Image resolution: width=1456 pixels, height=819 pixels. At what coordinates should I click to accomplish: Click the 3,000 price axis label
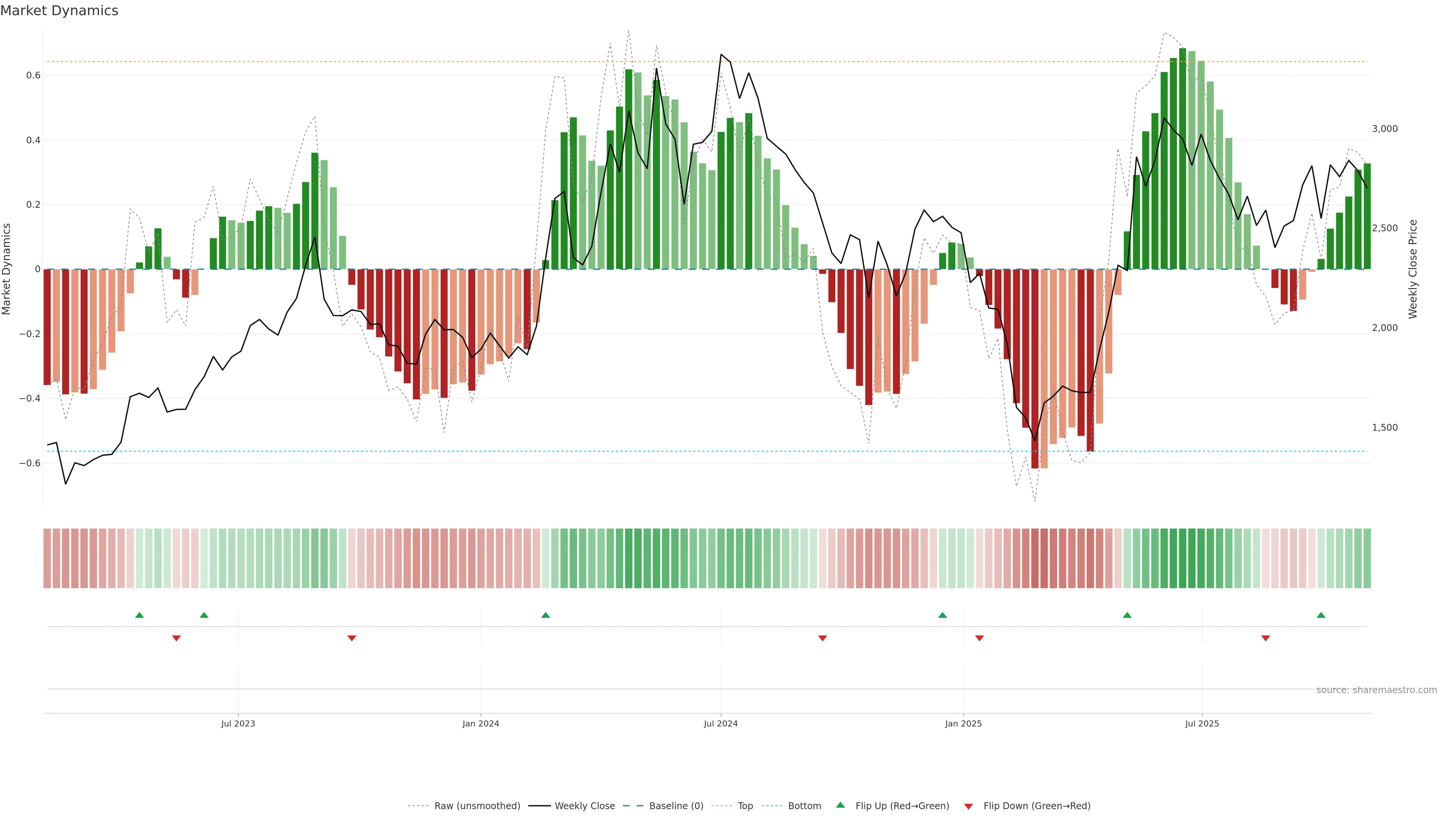(1384, 129)
